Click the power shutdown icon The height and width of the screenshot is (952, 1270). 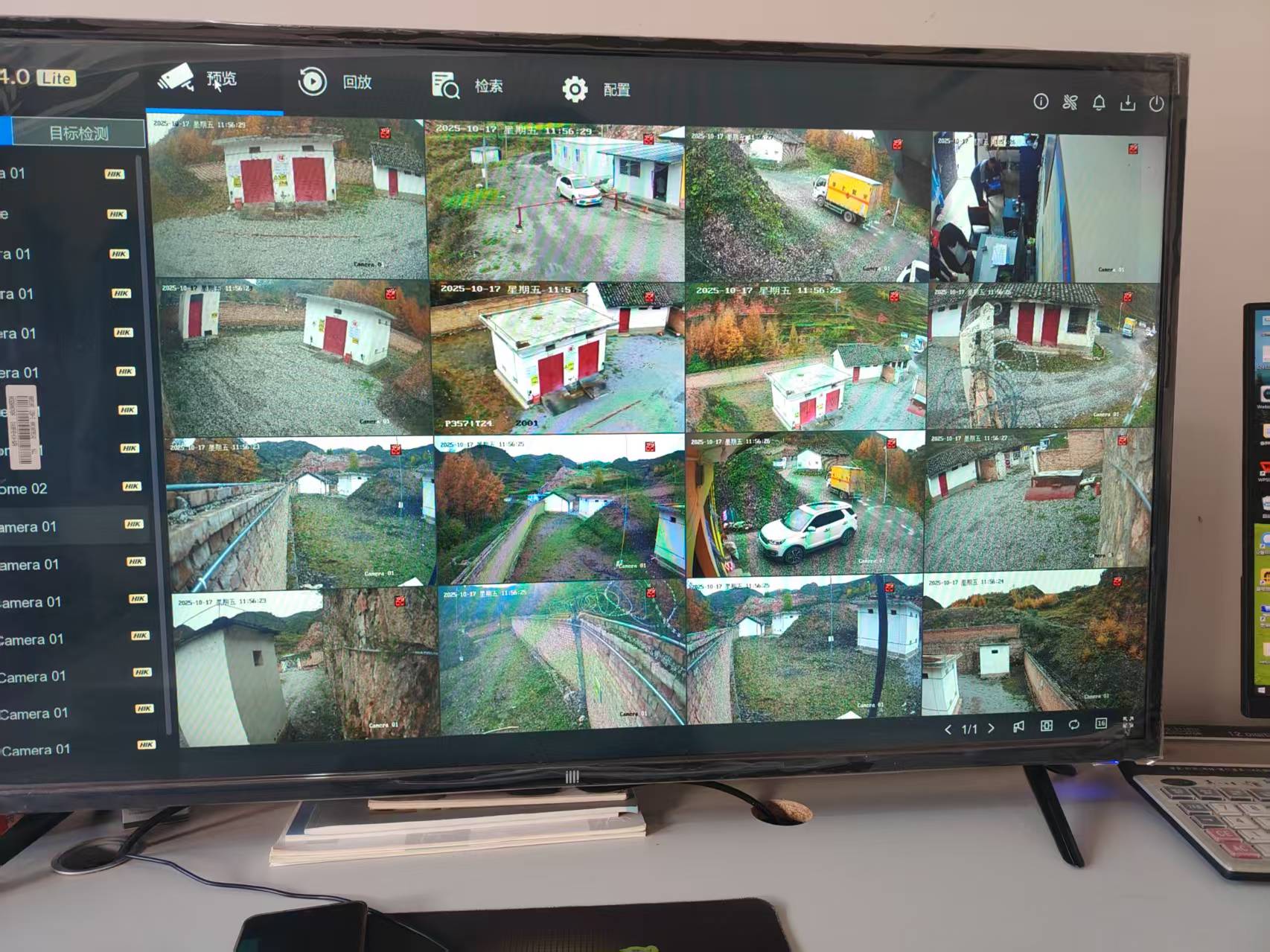1156,104
